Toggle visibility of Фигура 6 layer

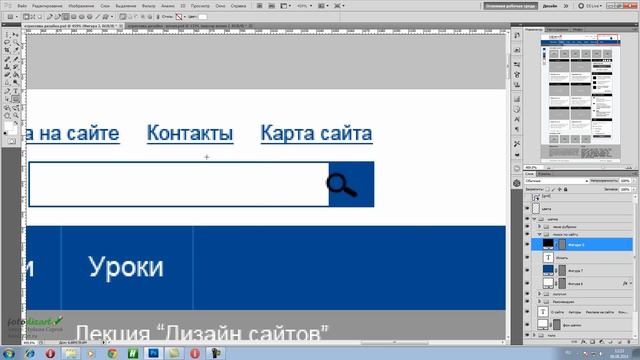pyautogui.click(x=527, y=283)
